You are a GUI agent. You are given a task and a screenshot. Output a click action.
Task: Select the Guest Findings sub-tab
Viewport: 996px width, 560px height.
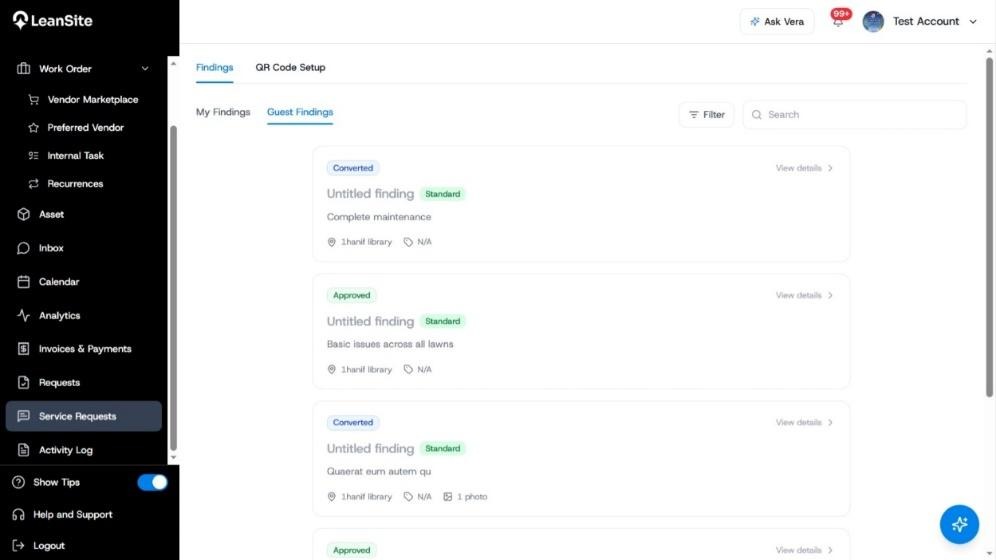[x=300, y=112]
